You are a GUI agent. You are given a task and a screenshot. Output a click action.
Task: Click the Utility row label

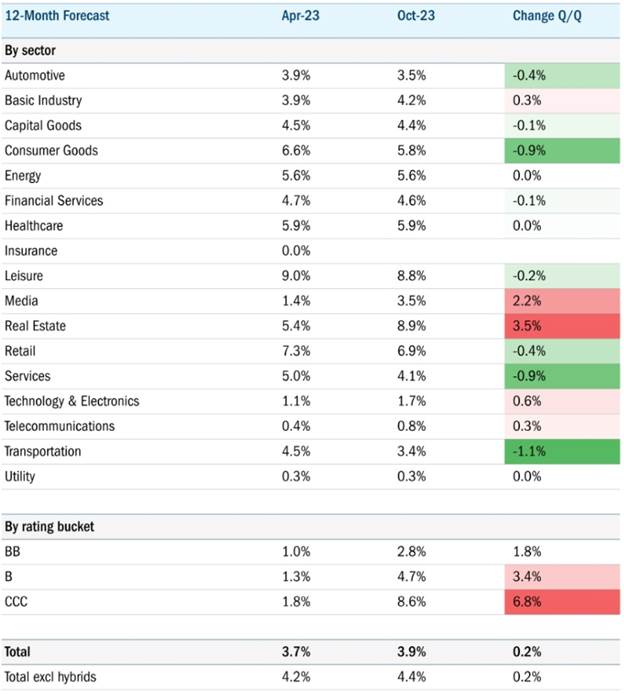[20, 477]
